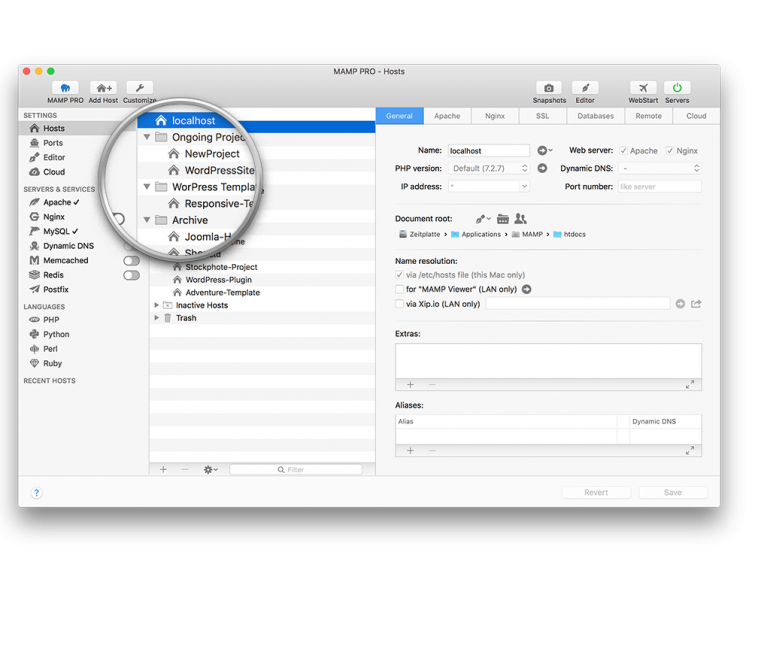Click the Add Host toolbar icon
This screenshot has width=770, height=646.
tap(103, 87)
